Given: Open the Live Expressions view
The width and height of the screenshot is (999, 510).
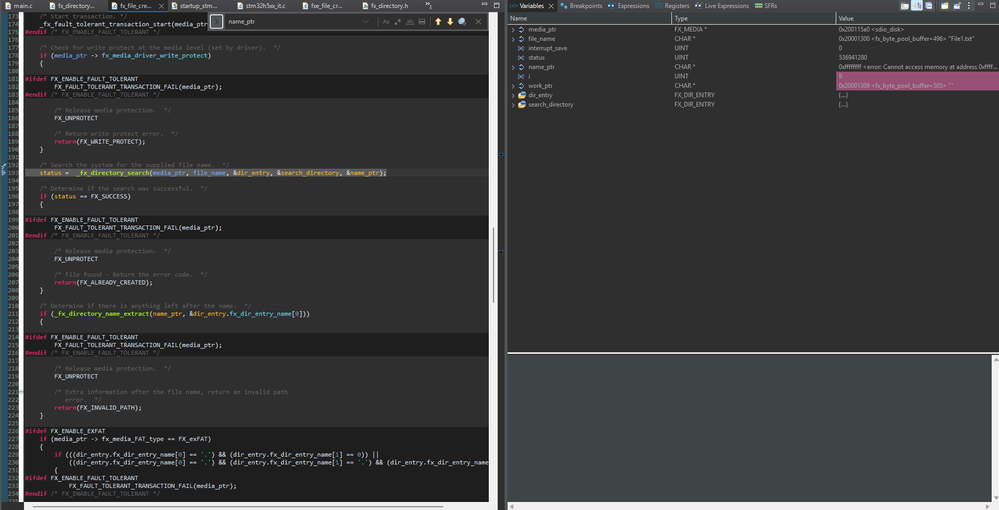Looking at the screenshot, I should pyautogui.click(x=722, y=6).
